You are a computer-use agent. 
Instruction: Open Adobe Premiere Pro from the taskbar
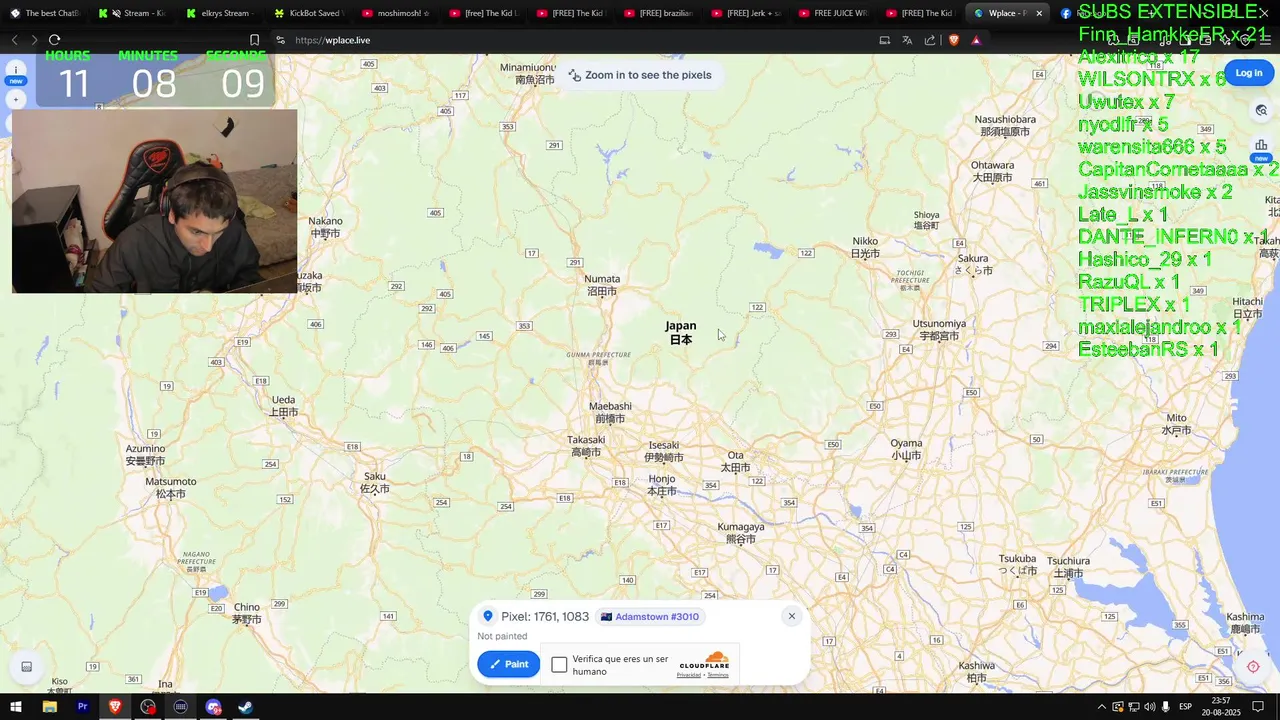pos(82,707)
